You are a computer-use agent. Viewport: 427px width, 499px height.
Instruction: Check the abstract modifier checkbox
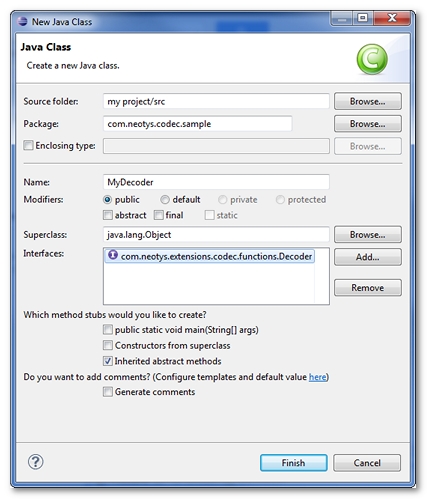tap(108, 215)
